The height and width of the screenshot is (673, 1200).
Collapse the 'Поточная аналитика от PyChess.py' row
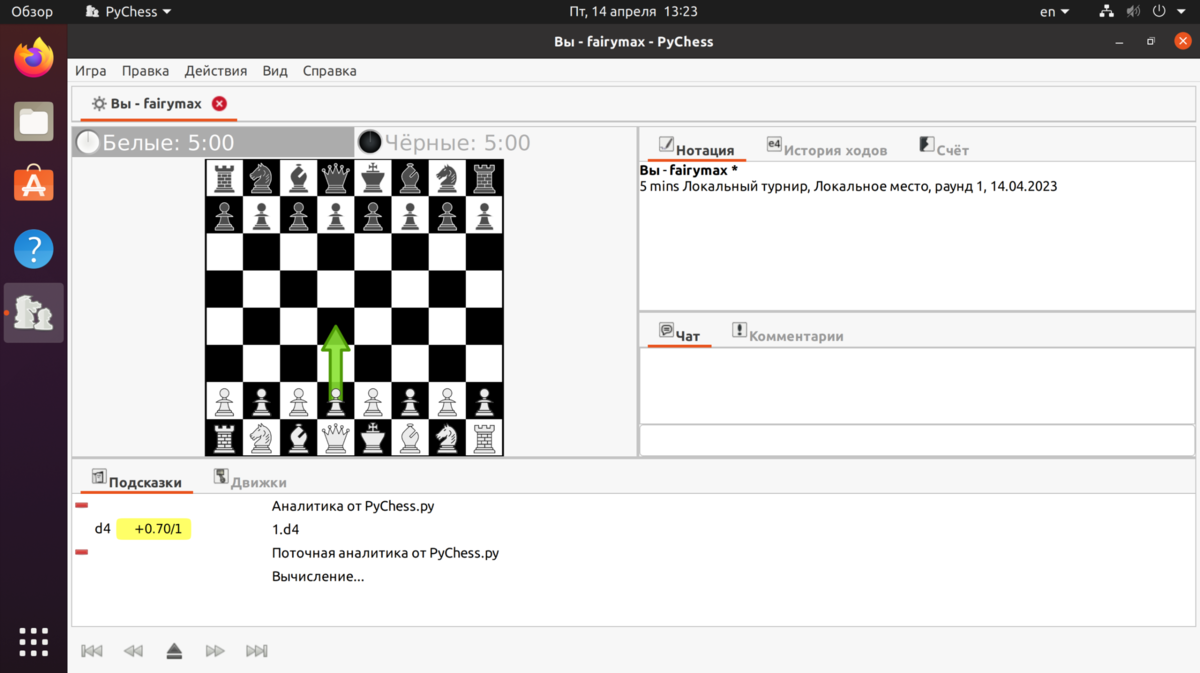click(82, 553)
